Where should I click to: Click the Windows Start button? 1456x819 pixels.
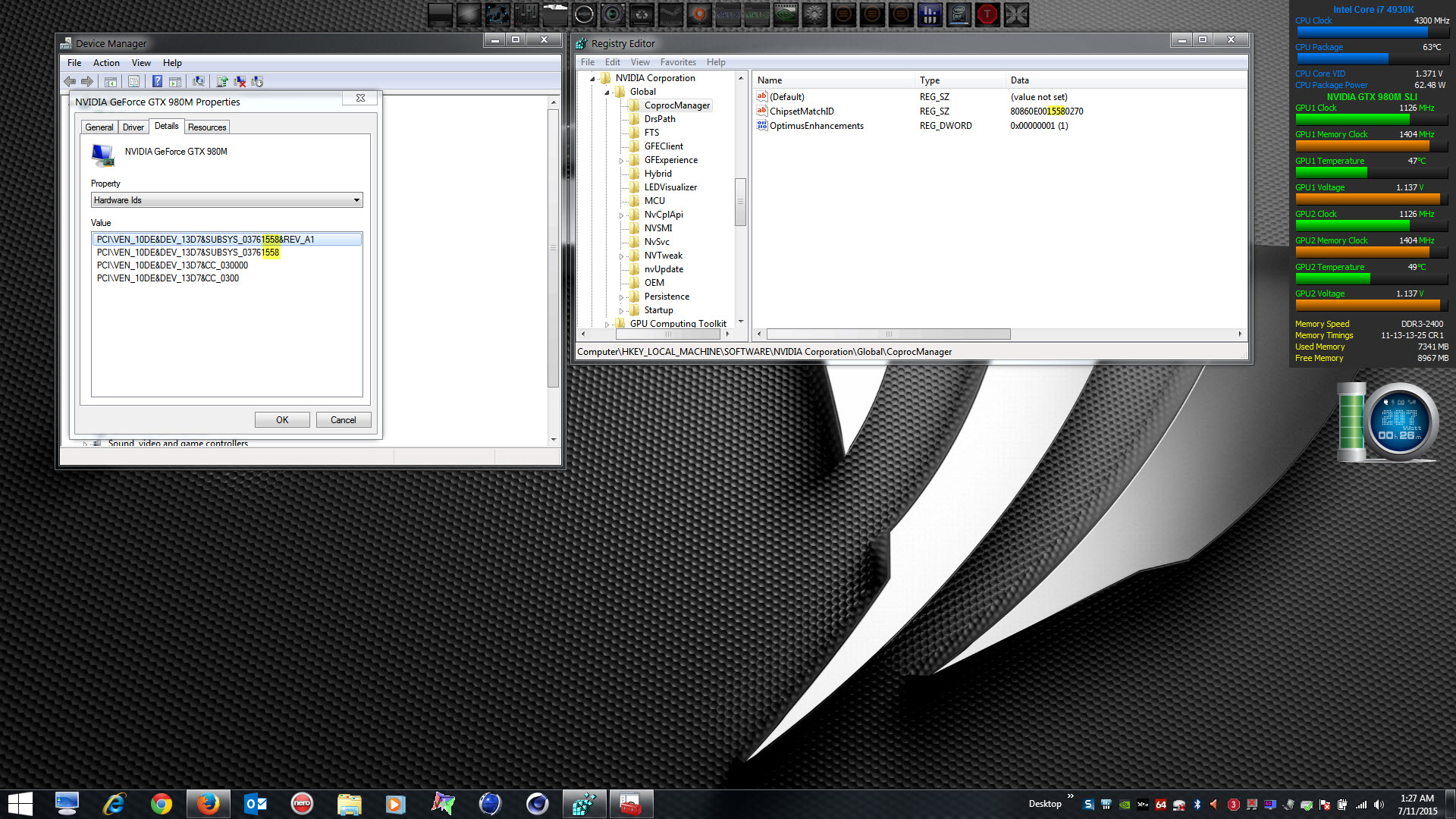coord(20,804)
